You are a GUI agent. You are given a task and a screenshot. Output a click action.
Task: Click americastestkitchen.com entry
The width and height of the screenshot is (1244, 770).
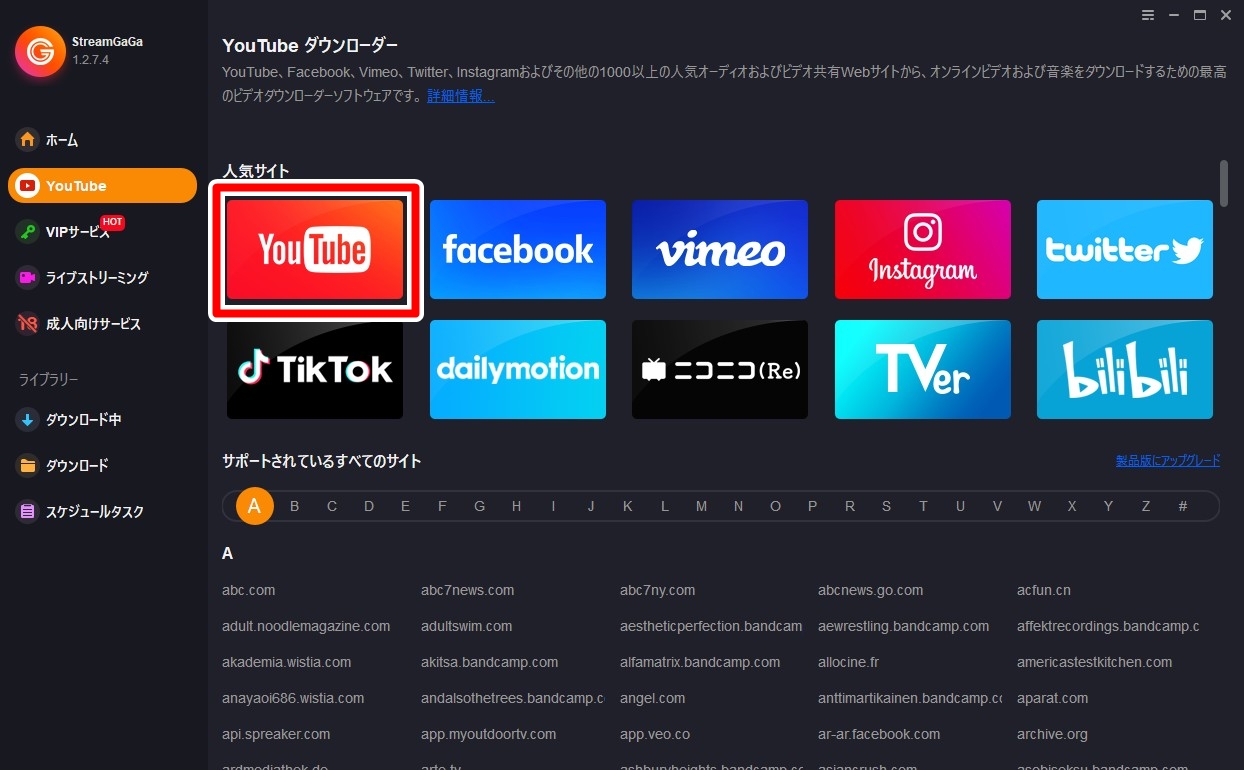[1095, 662]
